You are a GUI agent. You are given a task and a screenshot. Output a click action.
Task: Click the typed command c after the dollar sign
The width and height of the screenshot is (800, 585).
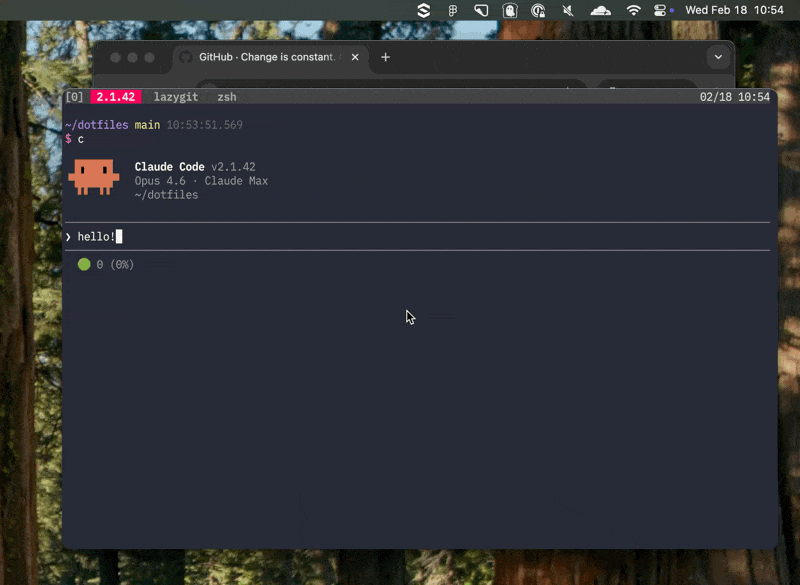81,139
